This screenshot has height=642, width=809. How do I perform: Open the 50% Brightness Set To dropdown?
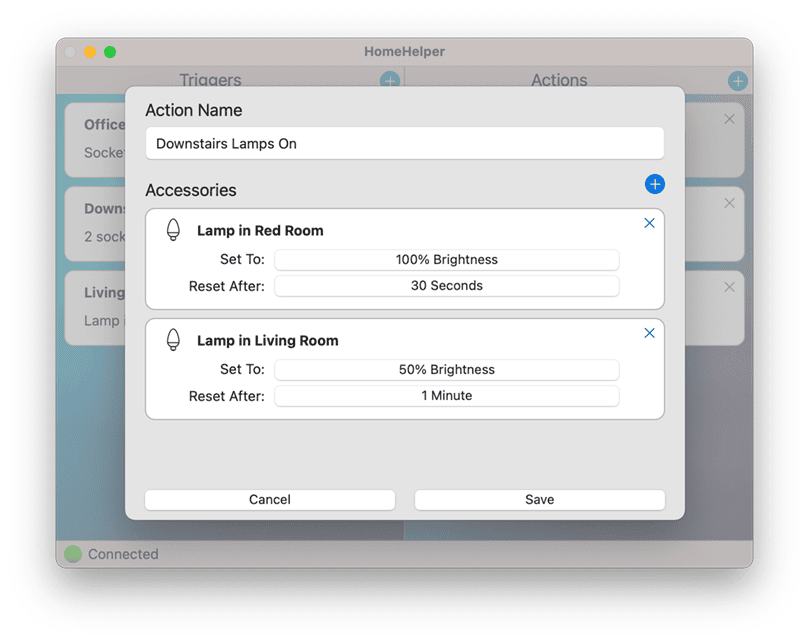(x=446, y=370)
